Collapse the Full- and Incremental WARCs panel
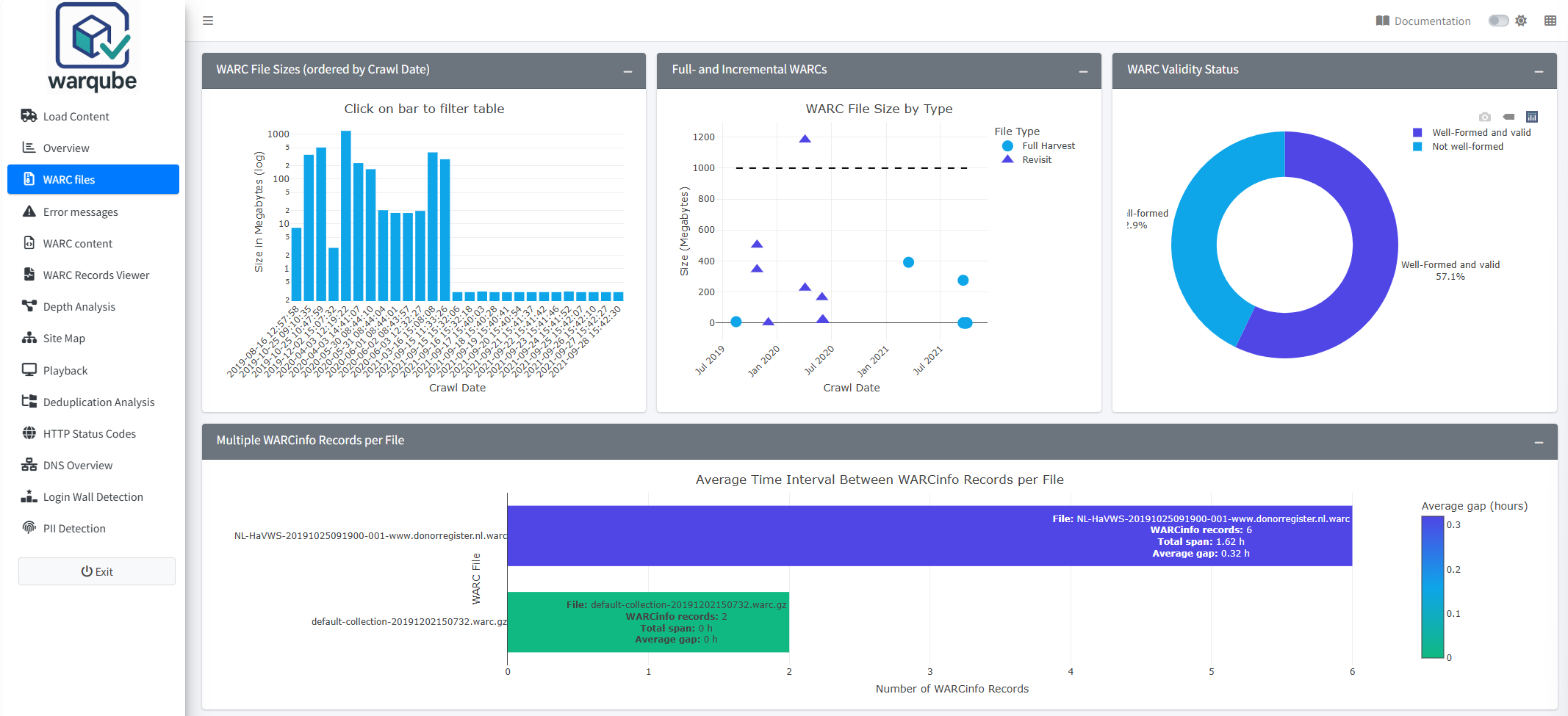The width and height of the screenshot is (1568, 716). coord(1083,71)
